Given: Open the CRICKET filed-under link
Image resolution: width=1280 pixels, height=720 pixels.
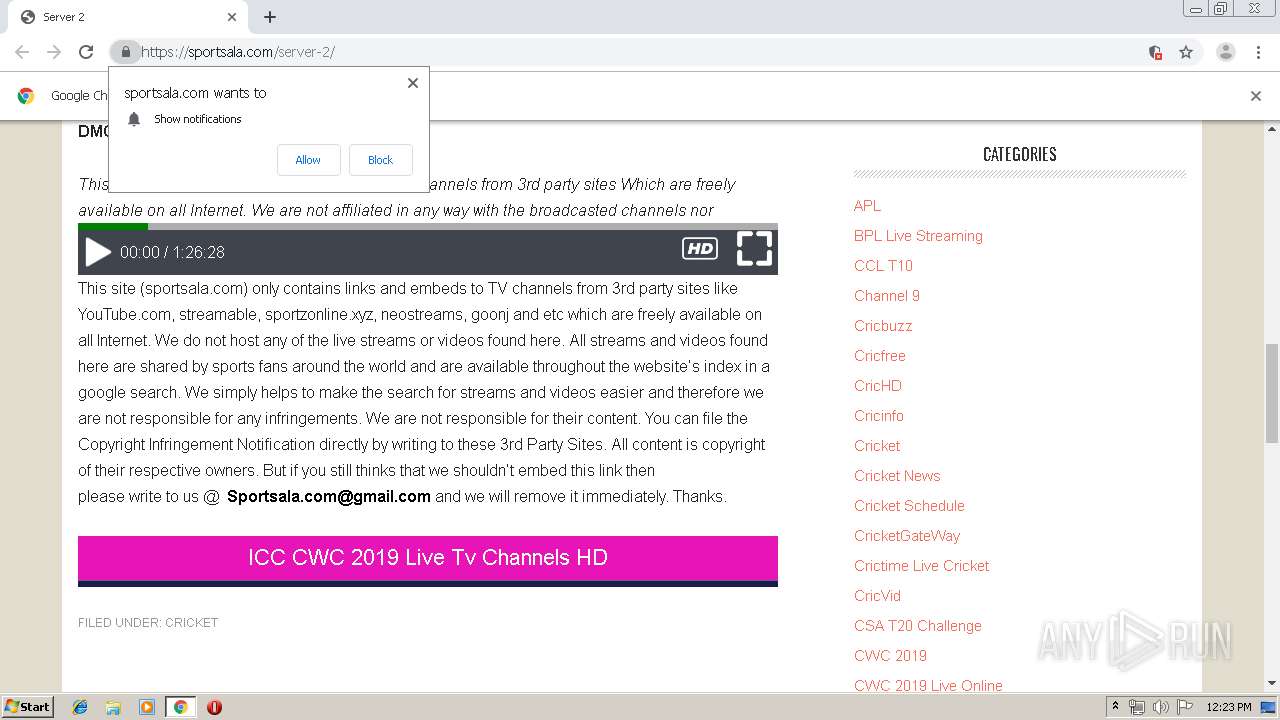Looking at the screenshot, I should point(191,622).
